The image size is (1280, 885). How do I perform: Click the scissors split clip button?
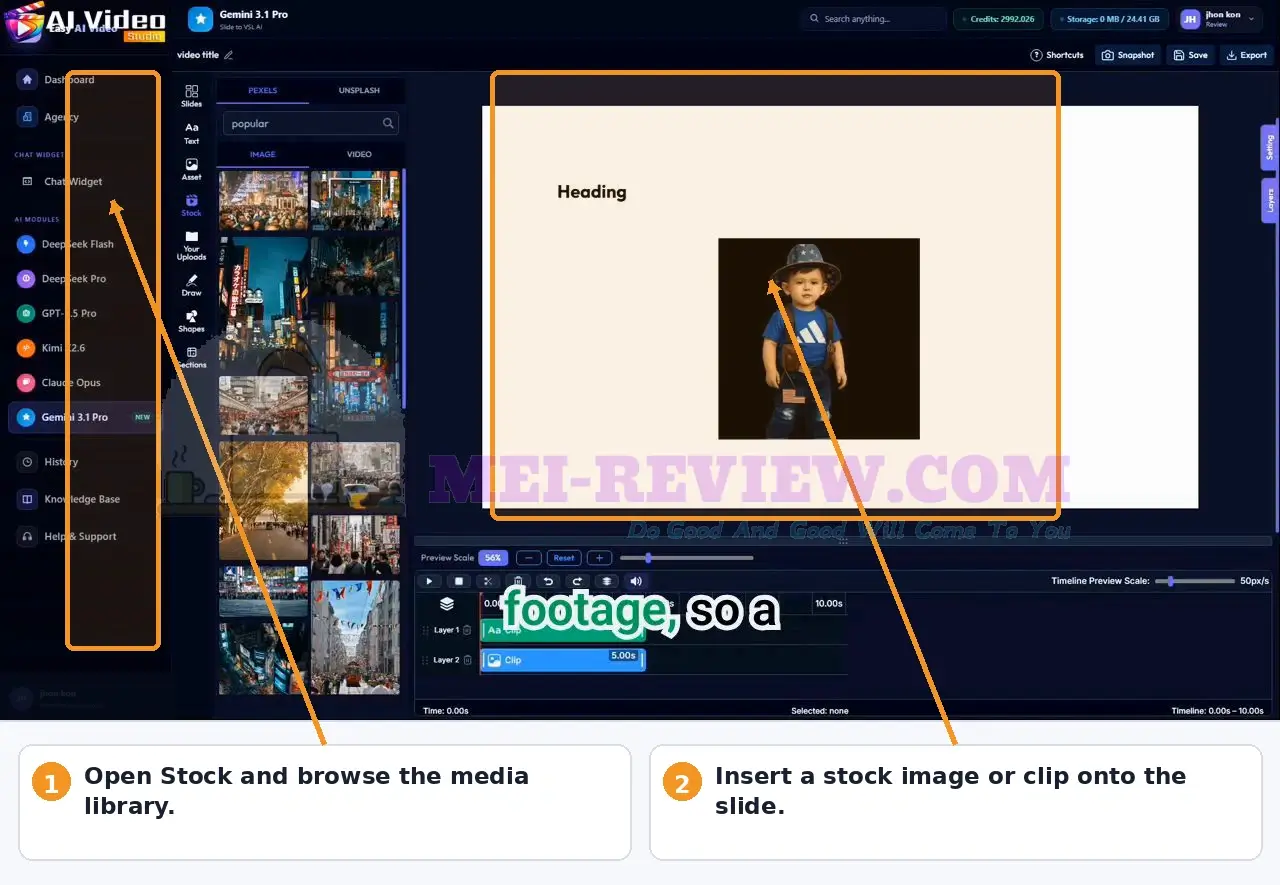pyautogui.click(x=488, y=581)
